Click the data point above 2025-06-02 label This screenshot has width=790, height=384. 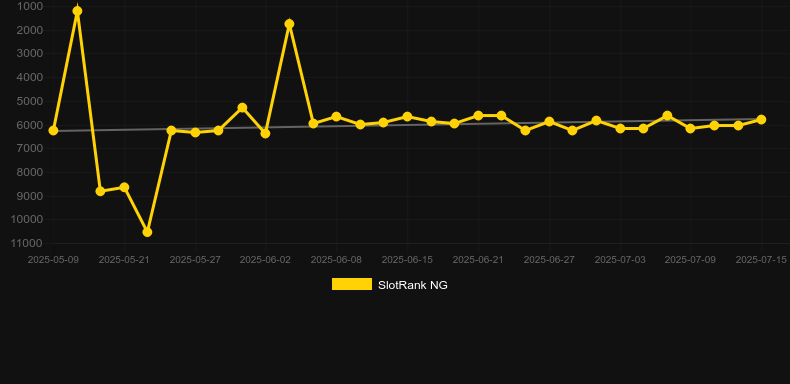coord(265,134)
